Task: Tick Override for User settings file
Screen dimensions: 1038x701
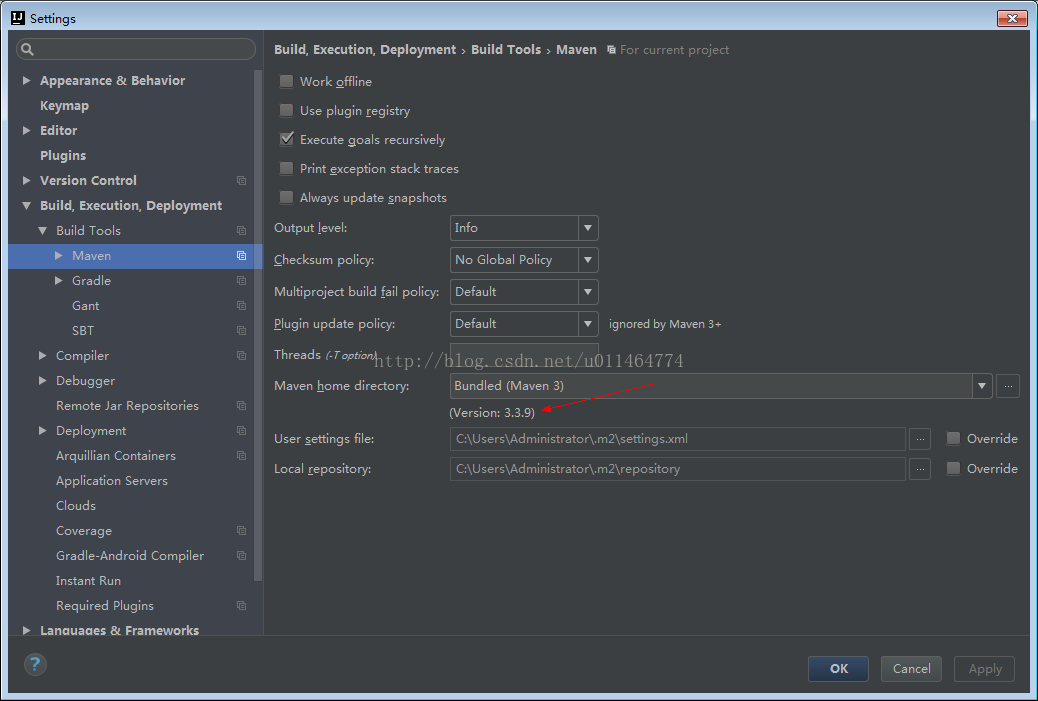Action: pyautogui.click(x=953, y=438)
